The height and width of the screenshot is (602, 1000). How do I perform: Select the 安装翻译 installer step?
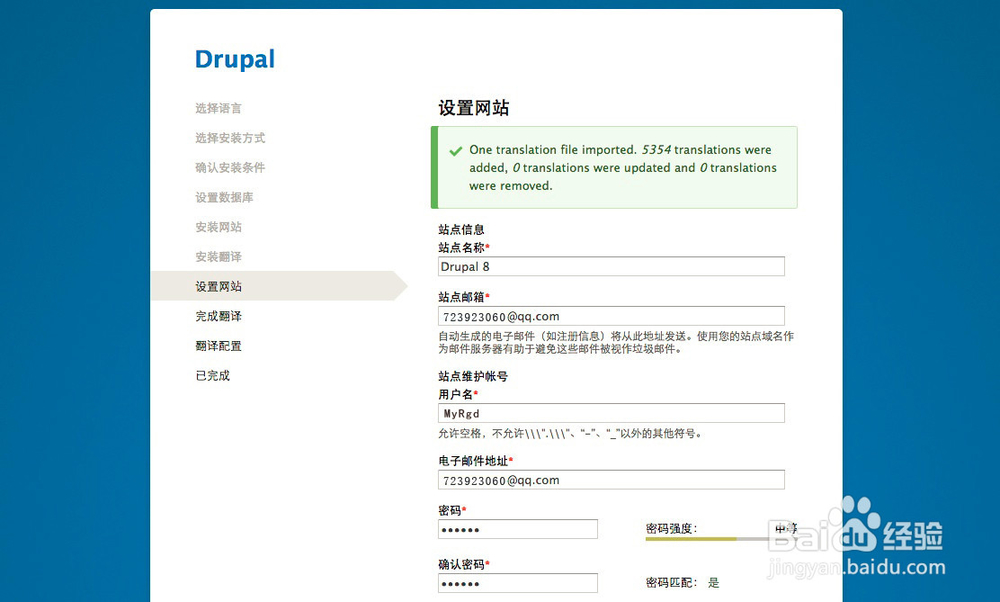[218, 256]
